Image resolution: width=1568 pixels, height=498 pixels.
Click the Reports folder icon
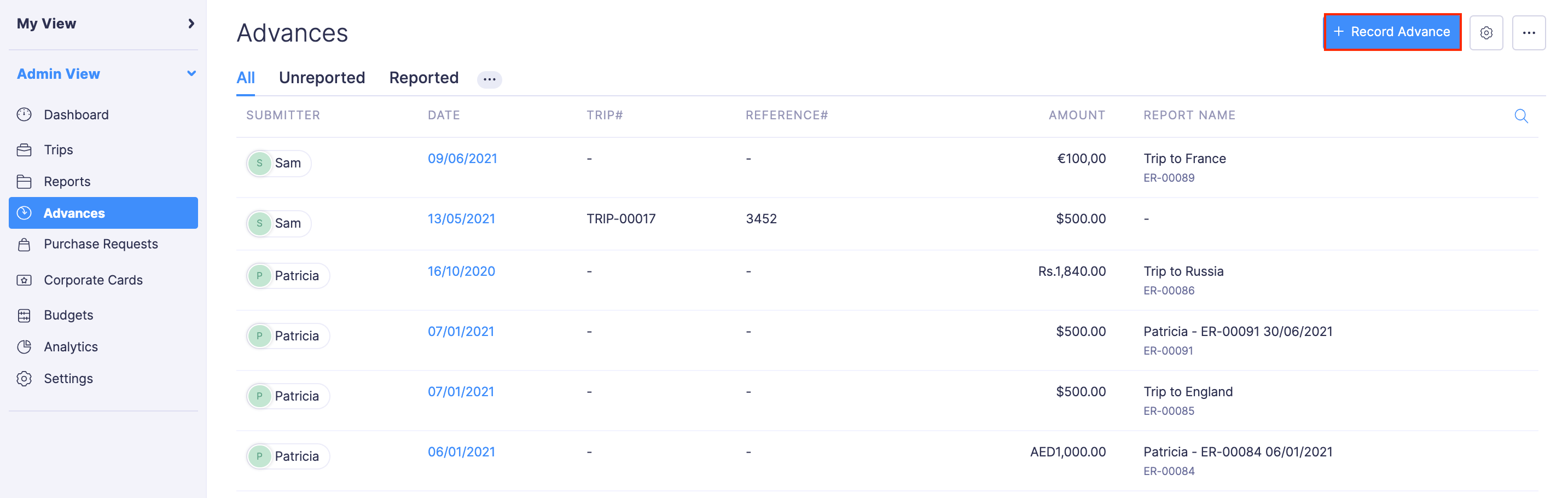[25, 182]
